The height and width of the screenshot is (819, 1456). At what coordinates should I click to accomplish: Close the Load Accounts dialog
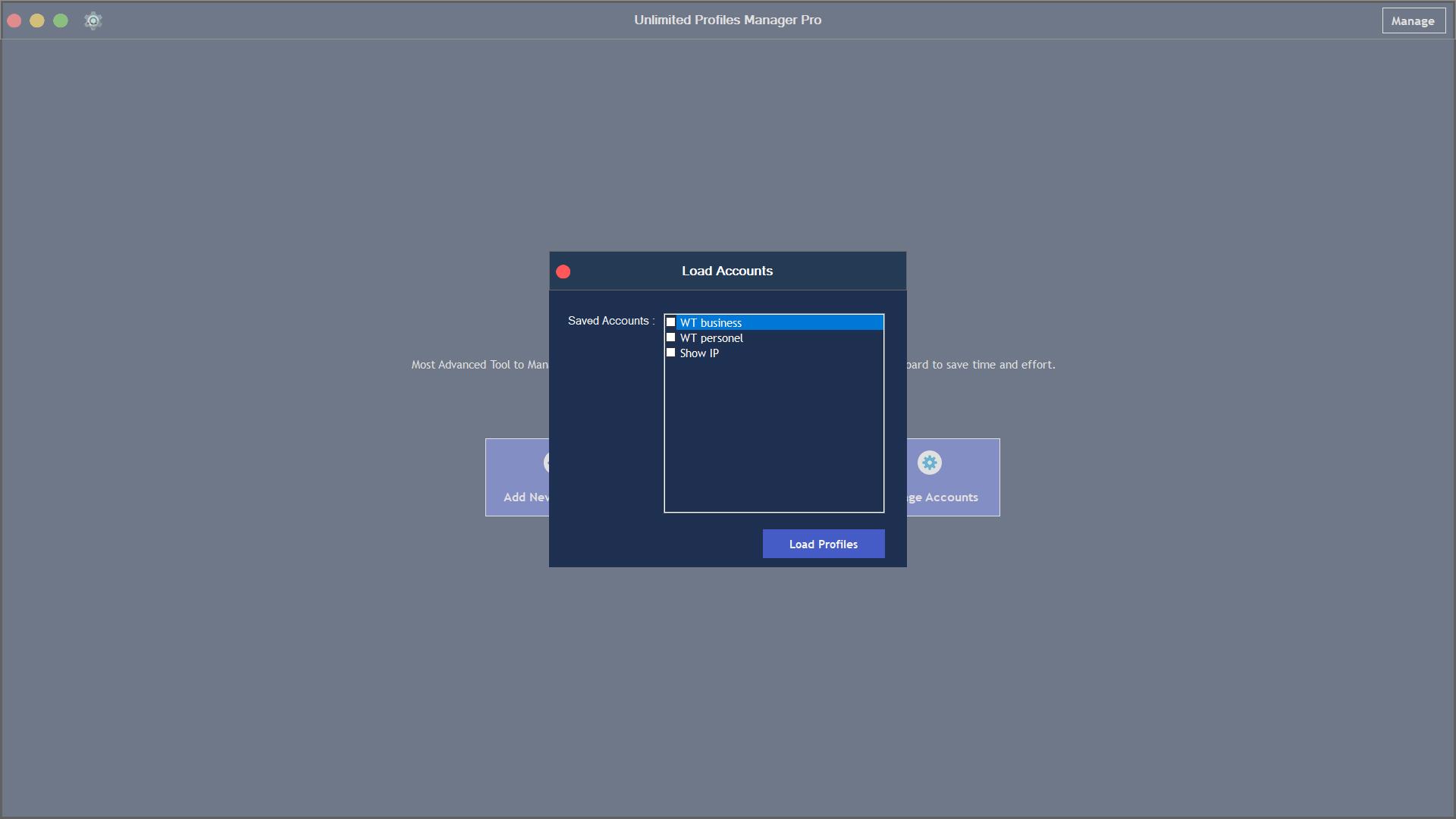point(563,271)
